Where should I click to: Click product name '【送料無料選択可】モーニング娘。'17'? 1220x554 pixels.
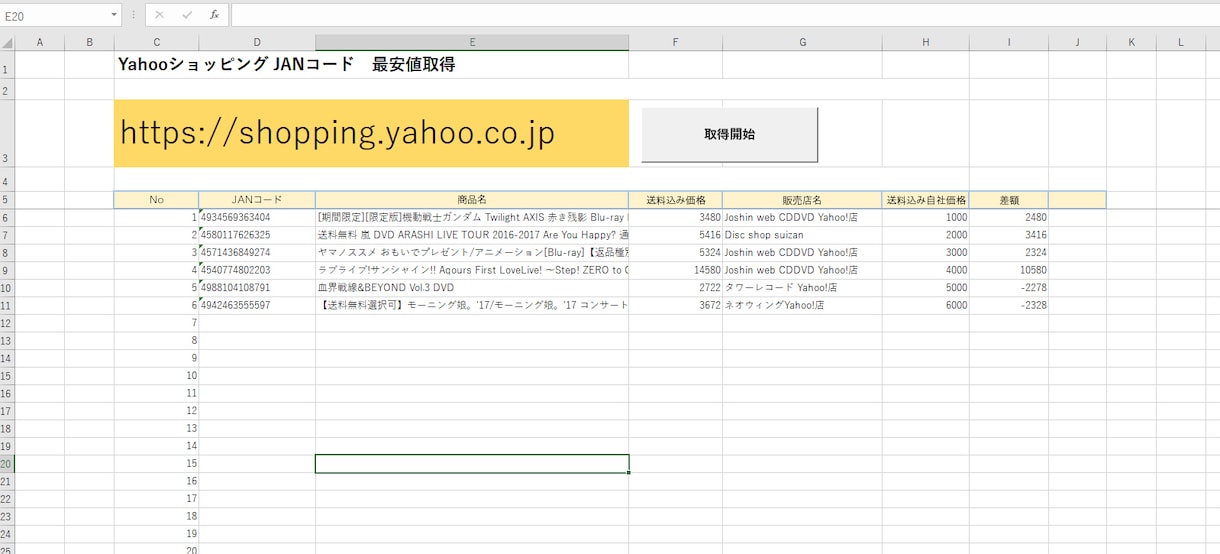472,305
